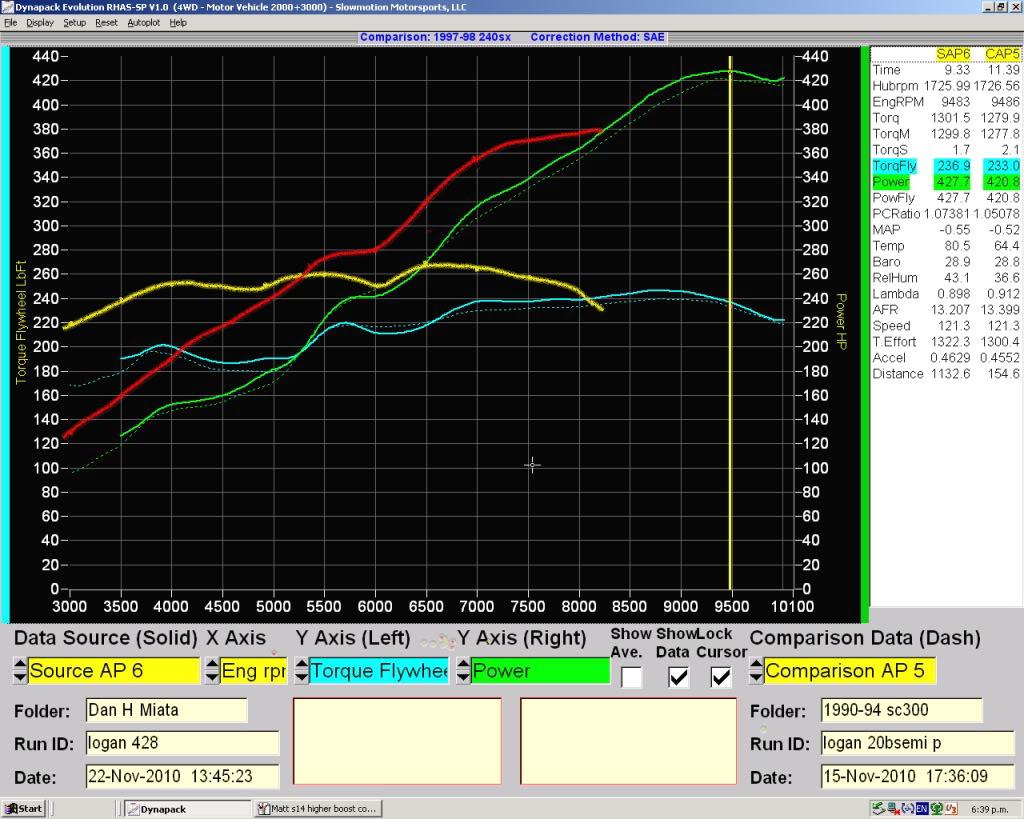Click the green highlighted Power label
The width and height of the screenshot is (1024, 819).
[890, 182]
